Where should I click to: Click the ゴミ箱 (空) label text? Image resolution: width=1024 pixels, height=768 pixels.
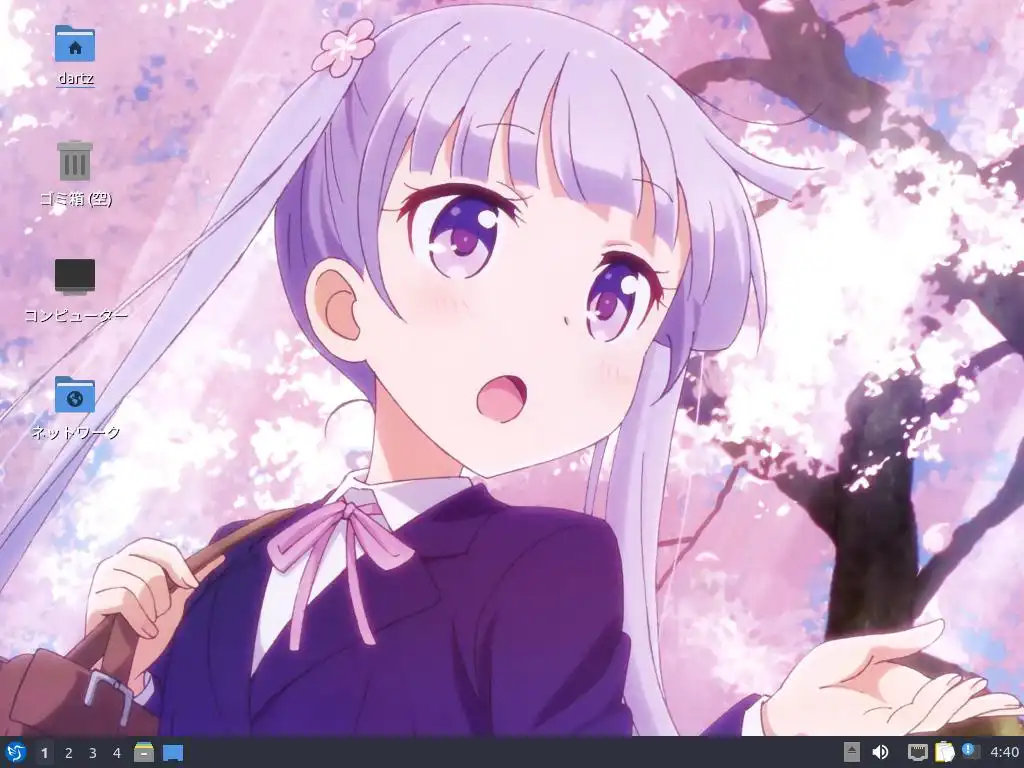point(76,199)
